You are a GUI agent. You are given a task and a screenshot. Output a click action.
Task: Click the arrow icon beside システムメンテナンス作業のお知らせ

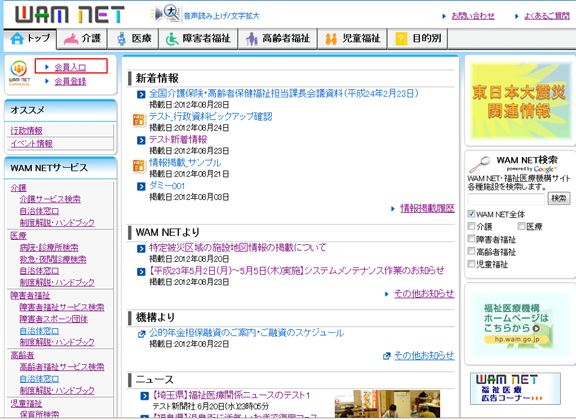pyautogui.click(x=141, y=272)
